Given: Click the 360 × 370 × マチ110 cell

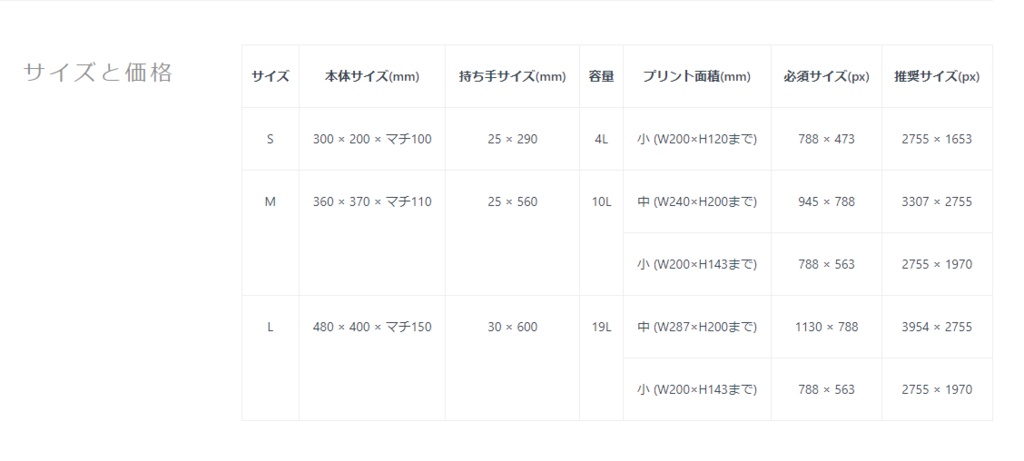Looking at the screenshot, I should [x=372, y=202].
